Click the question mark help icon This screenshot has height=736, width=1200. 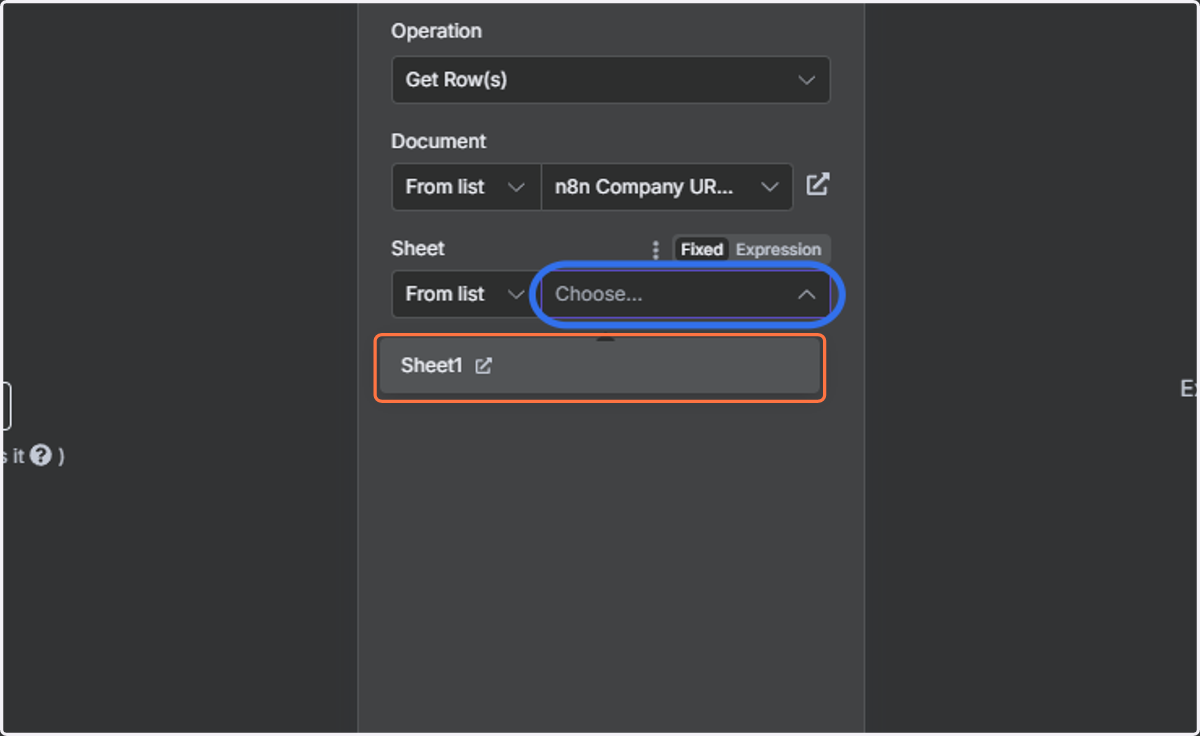(40, 456)
